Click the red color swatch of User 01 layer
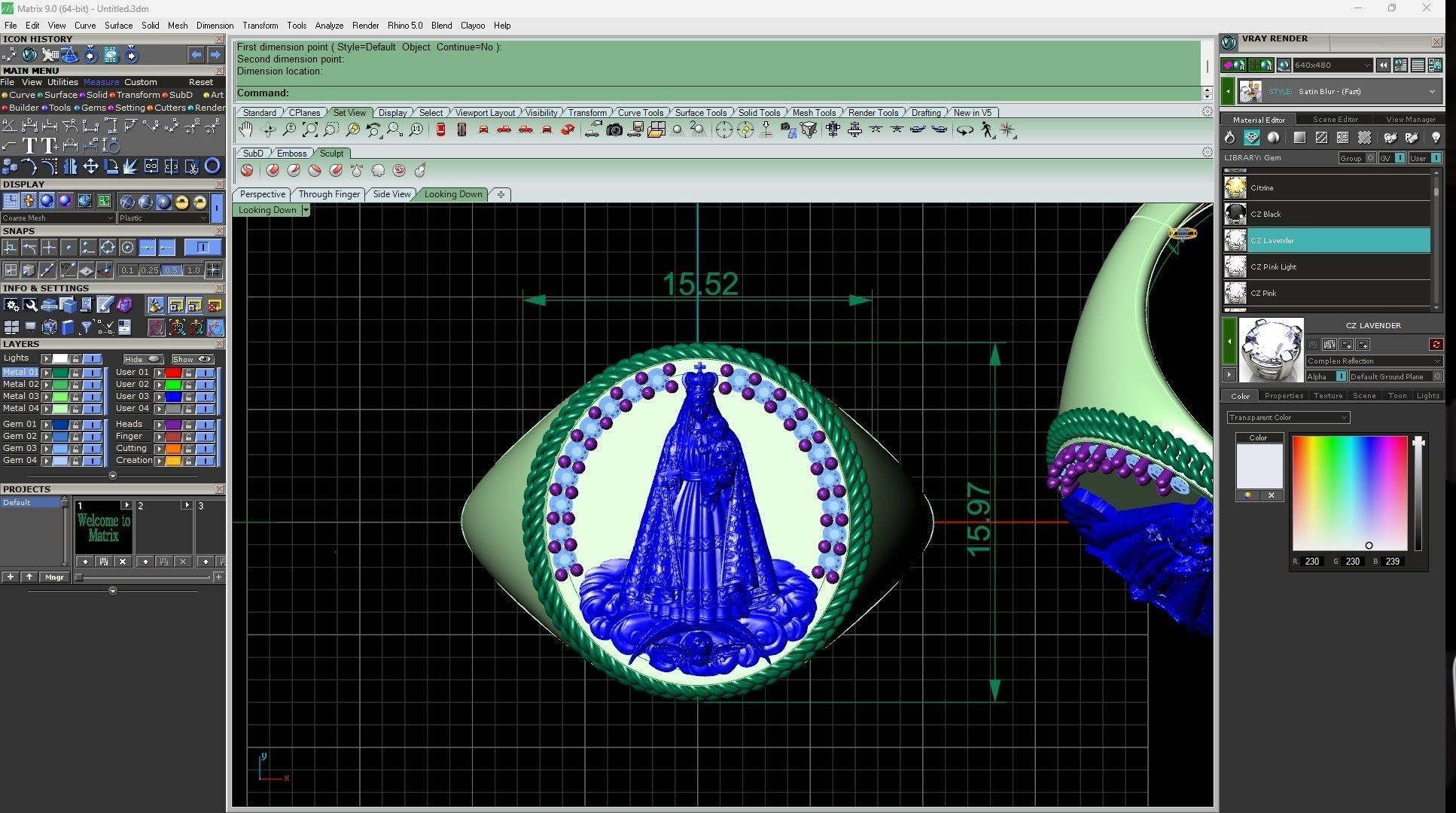1456x813 pixels. (x=173, y=373)
